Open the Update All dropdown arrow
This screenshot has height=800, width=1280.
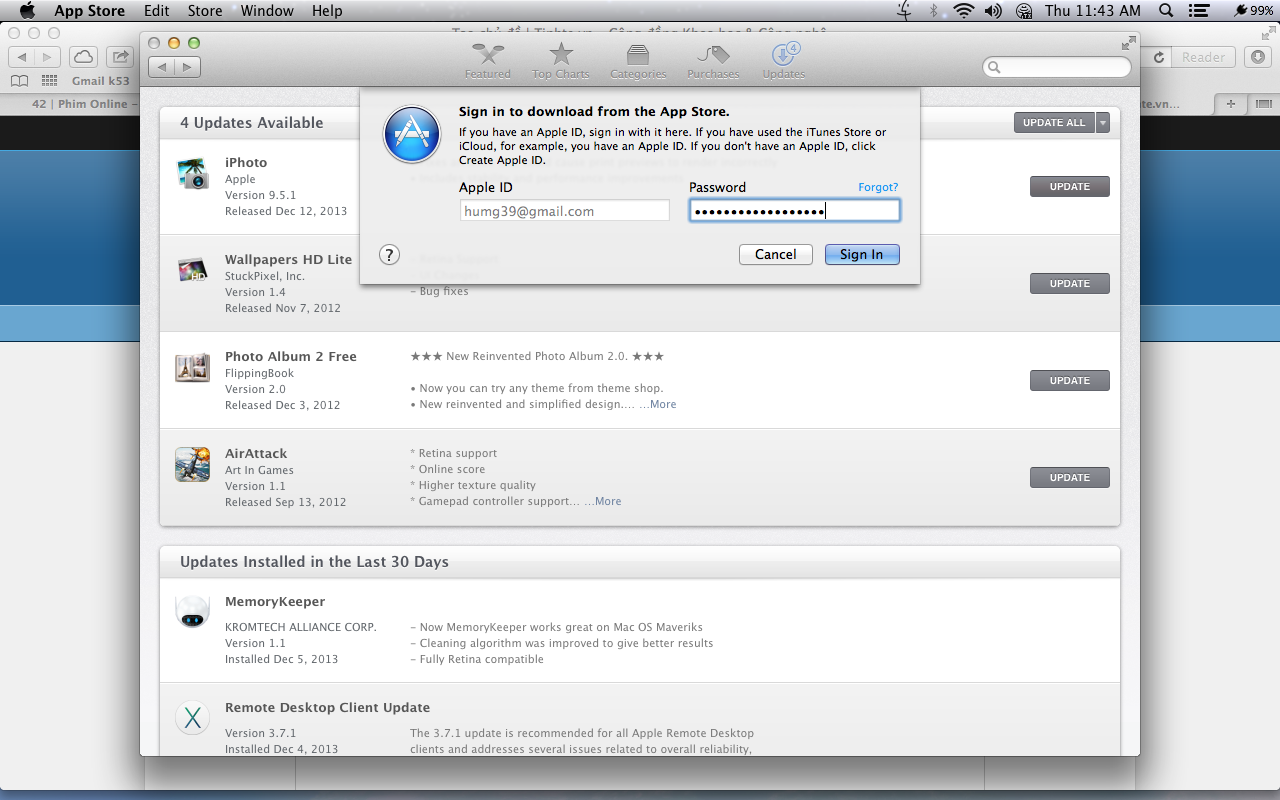pyautogui.click(x=1103, y=123)
